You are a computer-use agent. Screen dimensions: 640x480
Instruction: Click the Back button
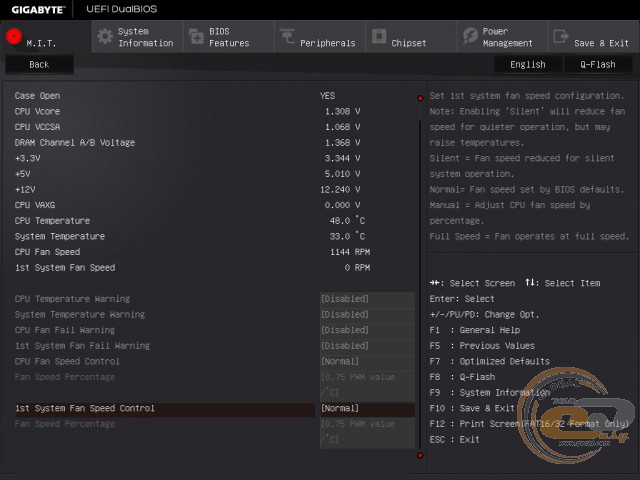coord(39,64)
